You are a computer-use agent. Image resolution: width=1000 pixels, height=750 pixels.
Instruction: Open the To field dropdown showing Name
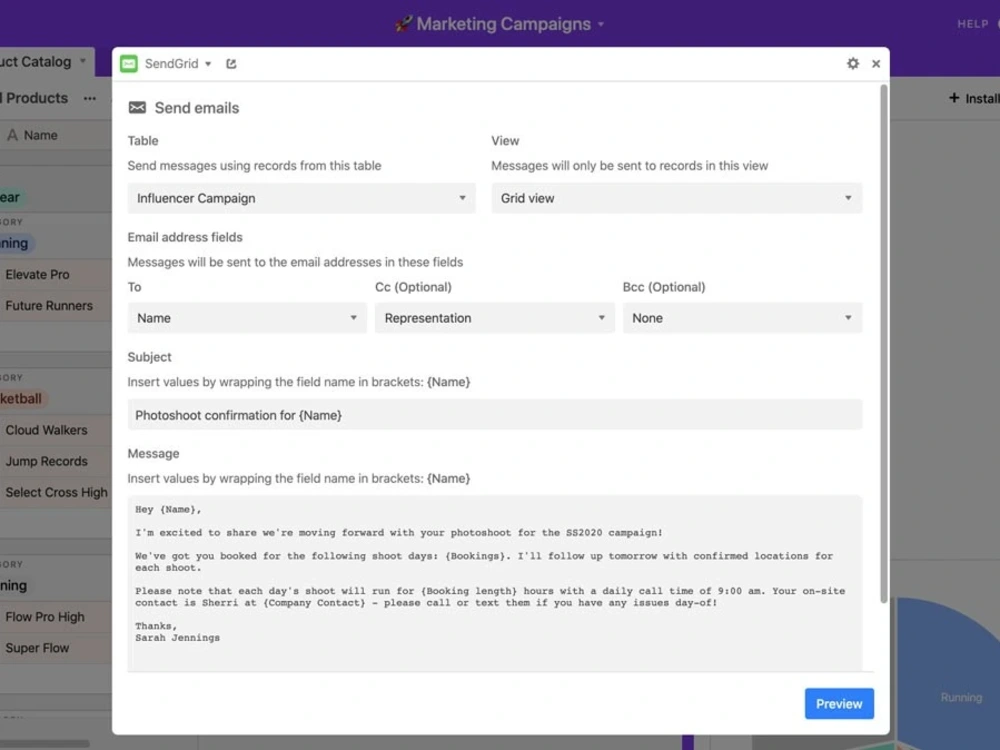[x=247, y=318]
